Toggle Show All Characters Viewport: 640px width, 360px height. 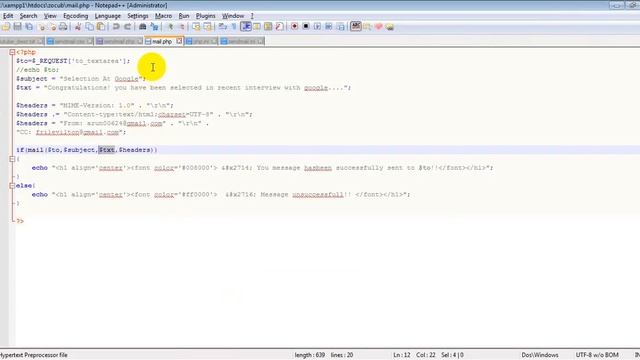pos(234,27)
